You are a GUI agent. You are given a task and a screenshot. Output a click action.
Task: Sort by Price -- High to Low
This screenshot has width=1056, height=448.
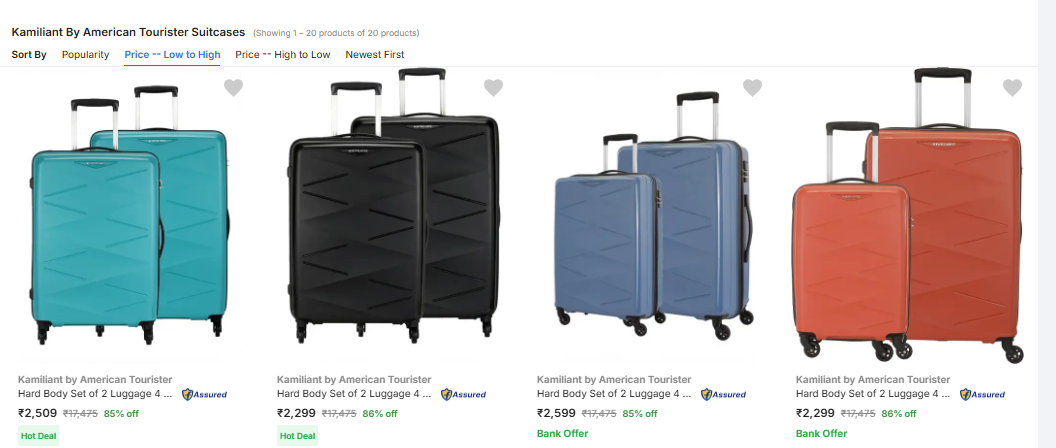[283, 54]
